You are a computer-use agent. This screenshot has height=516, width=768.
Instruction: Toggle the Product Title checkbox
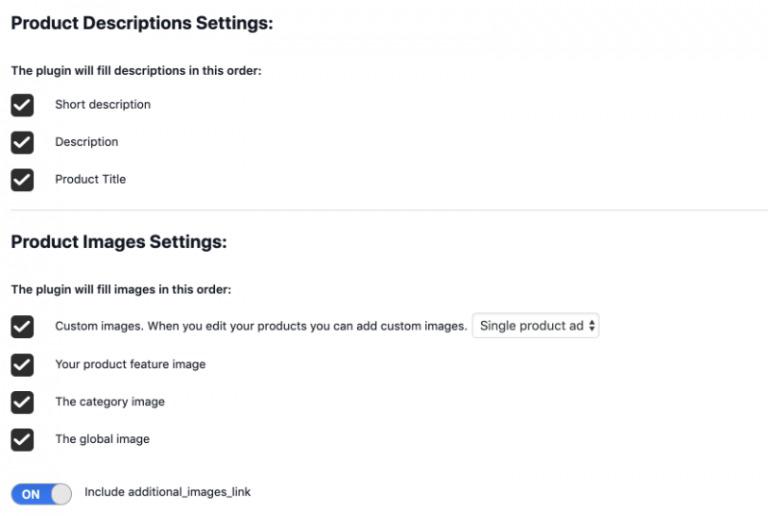pyautogui.click(x=22, y=180)
